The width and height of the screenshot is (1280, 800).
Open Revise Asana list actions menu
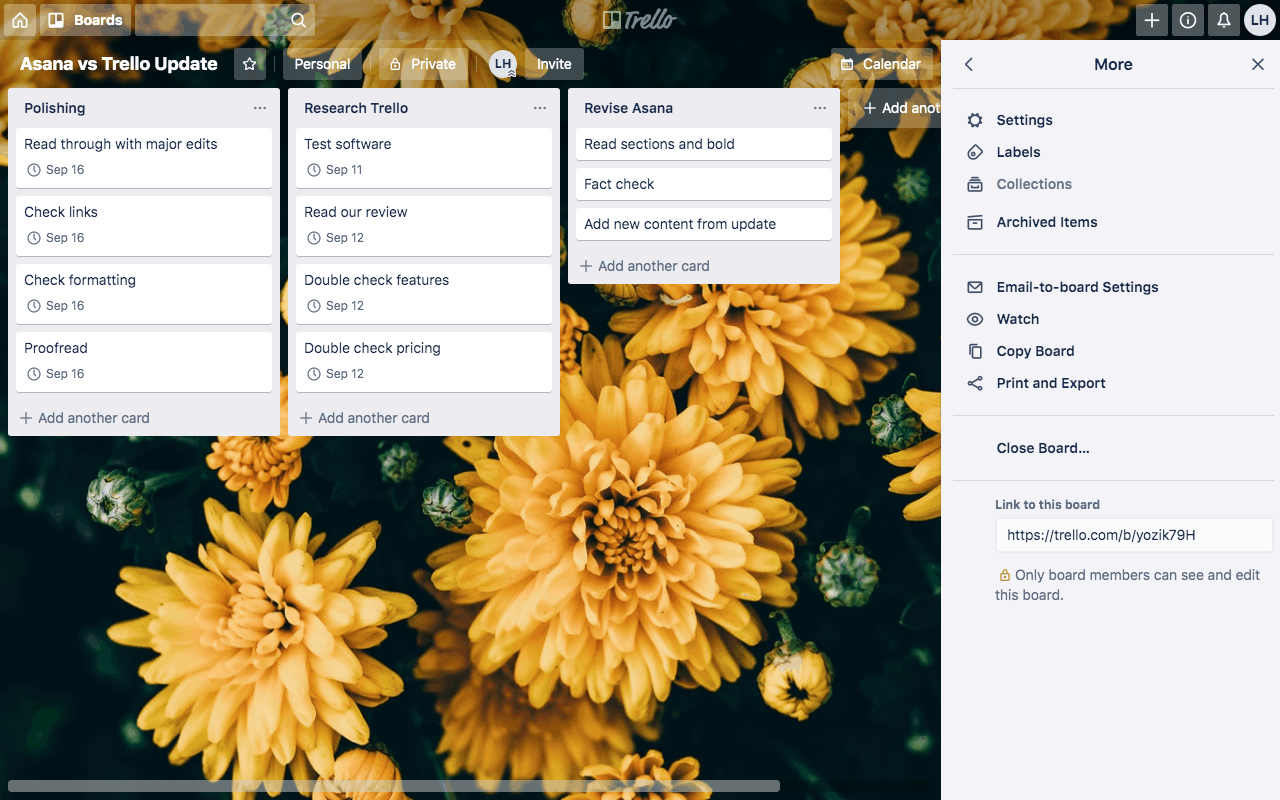point(820,108)
